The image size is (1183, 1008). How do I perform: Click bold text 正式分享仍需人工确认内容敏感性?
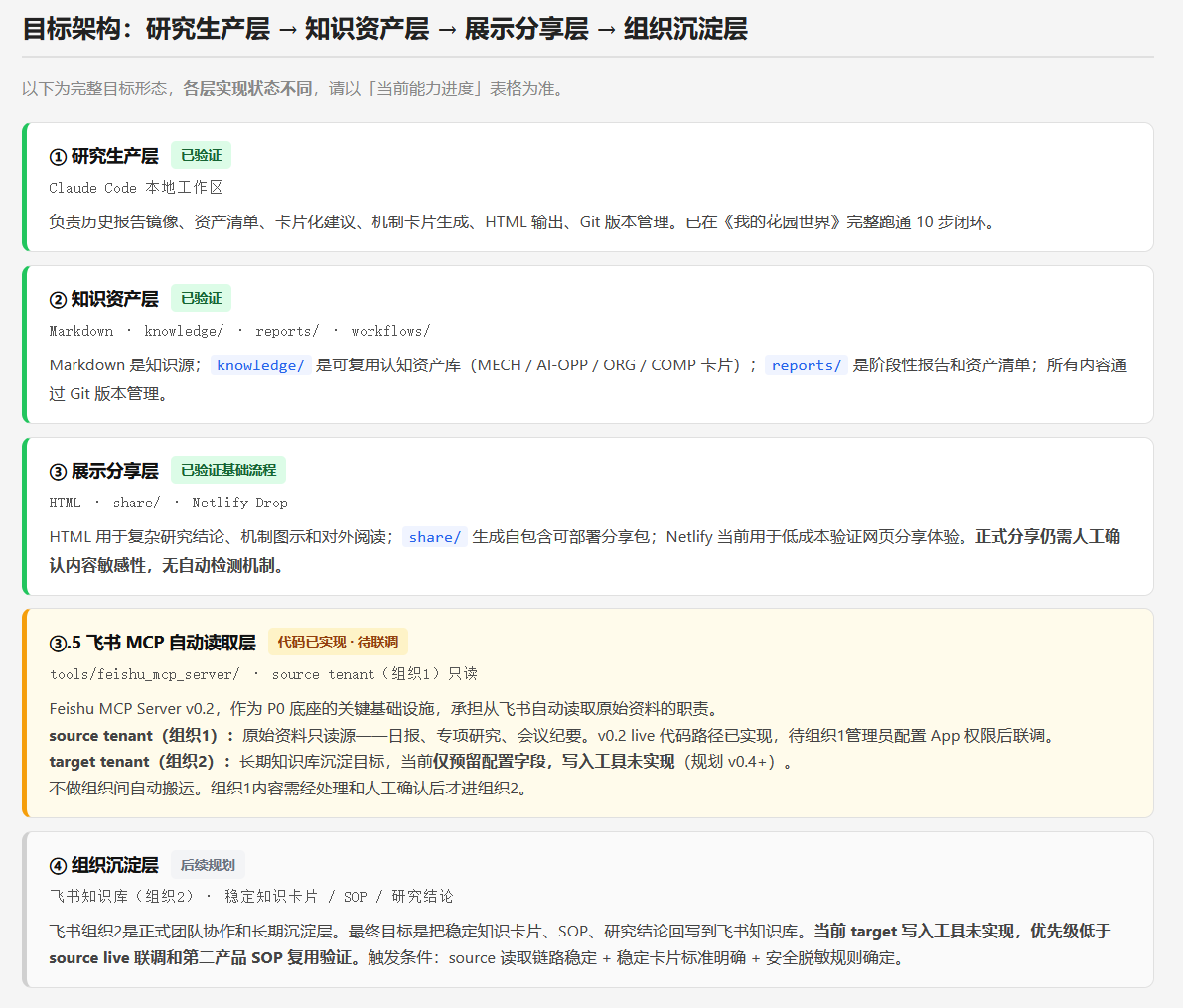click(x=585, y=551)
